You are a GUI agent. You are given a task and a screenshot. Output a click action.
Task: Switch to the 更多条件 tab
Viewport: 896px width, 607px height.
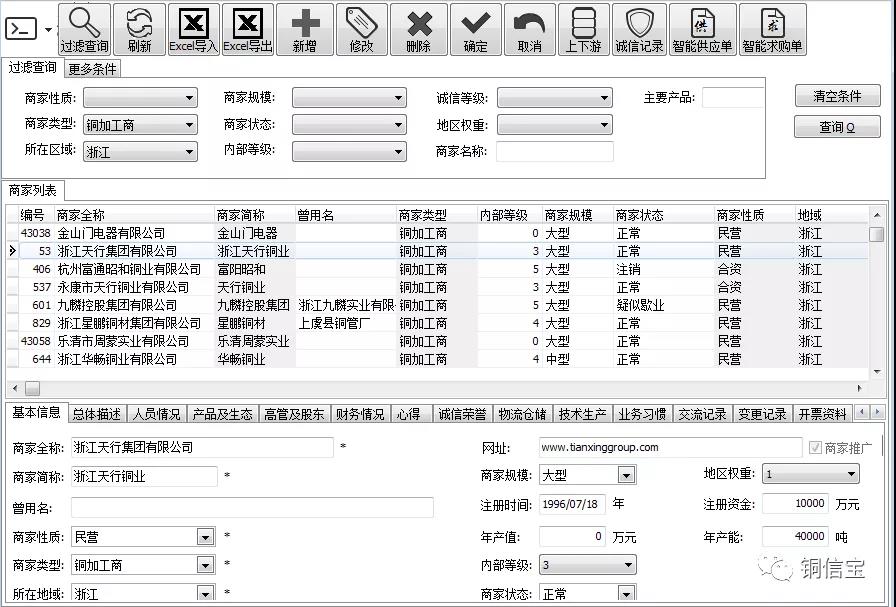tap(92, 69)
